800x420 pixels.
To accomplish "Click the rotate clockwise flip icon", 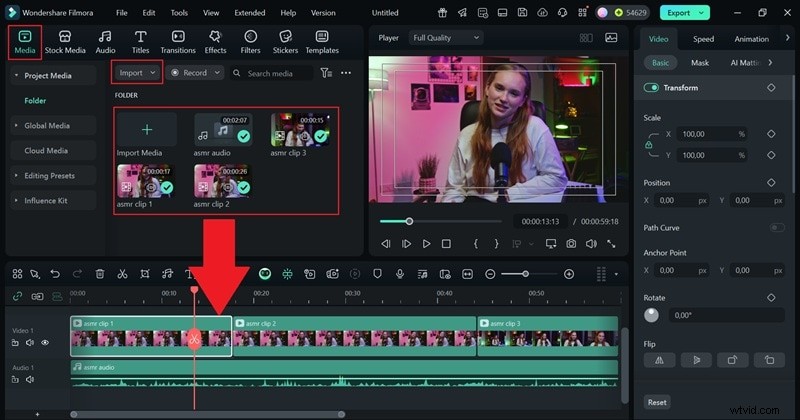I will point(732,360).
